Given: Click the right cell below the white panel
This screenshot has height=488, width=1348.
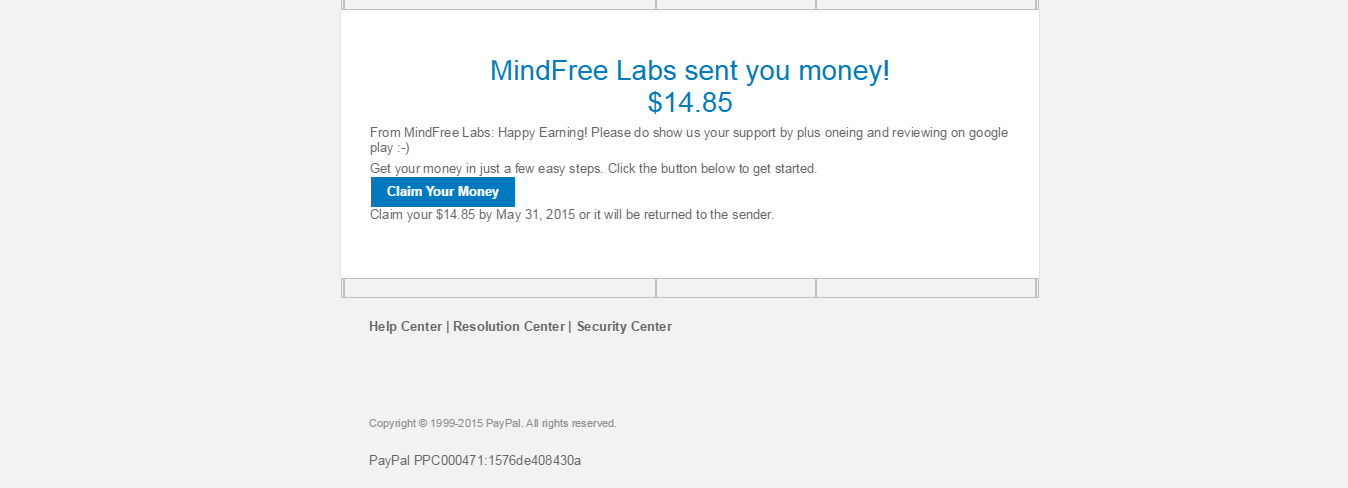Looking at the screenshot, I should point(926,288).
